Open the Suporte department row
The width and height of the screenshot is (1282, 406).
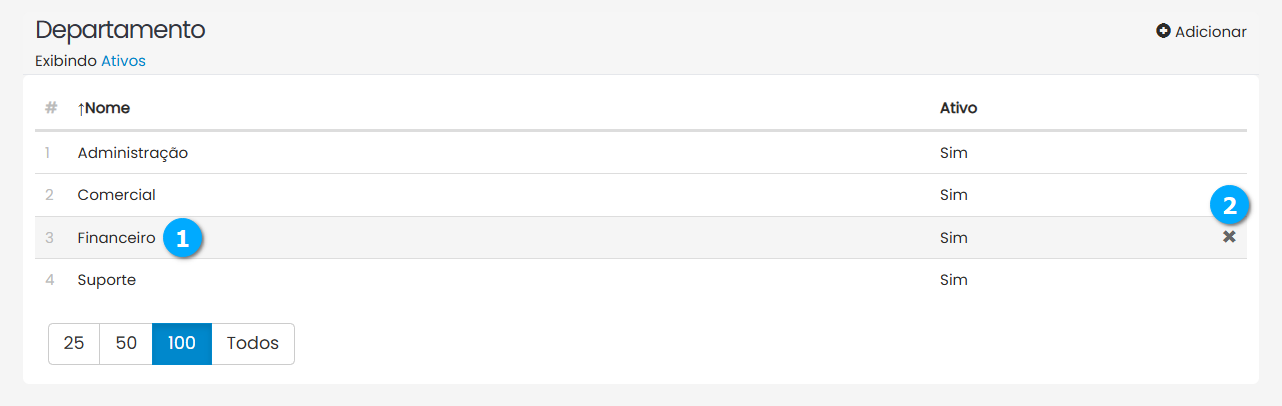[x=107, y=280]
